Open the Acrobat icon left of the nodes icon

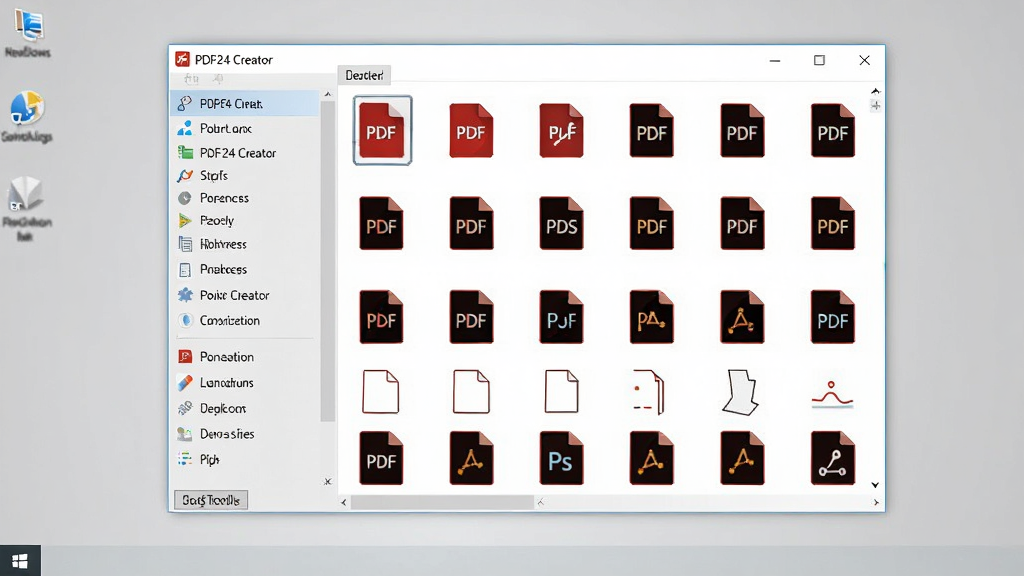pyautogui.click(x=742, y=458)
